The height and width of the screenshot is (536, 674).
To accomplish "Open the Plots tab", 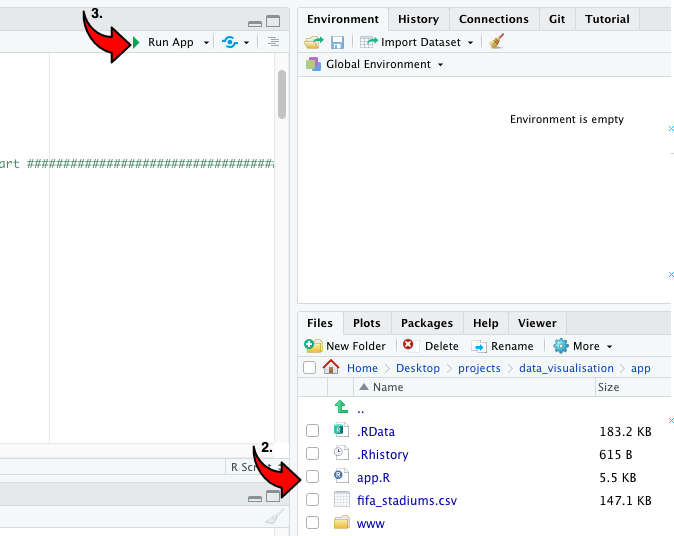I will tap(367, 323).
